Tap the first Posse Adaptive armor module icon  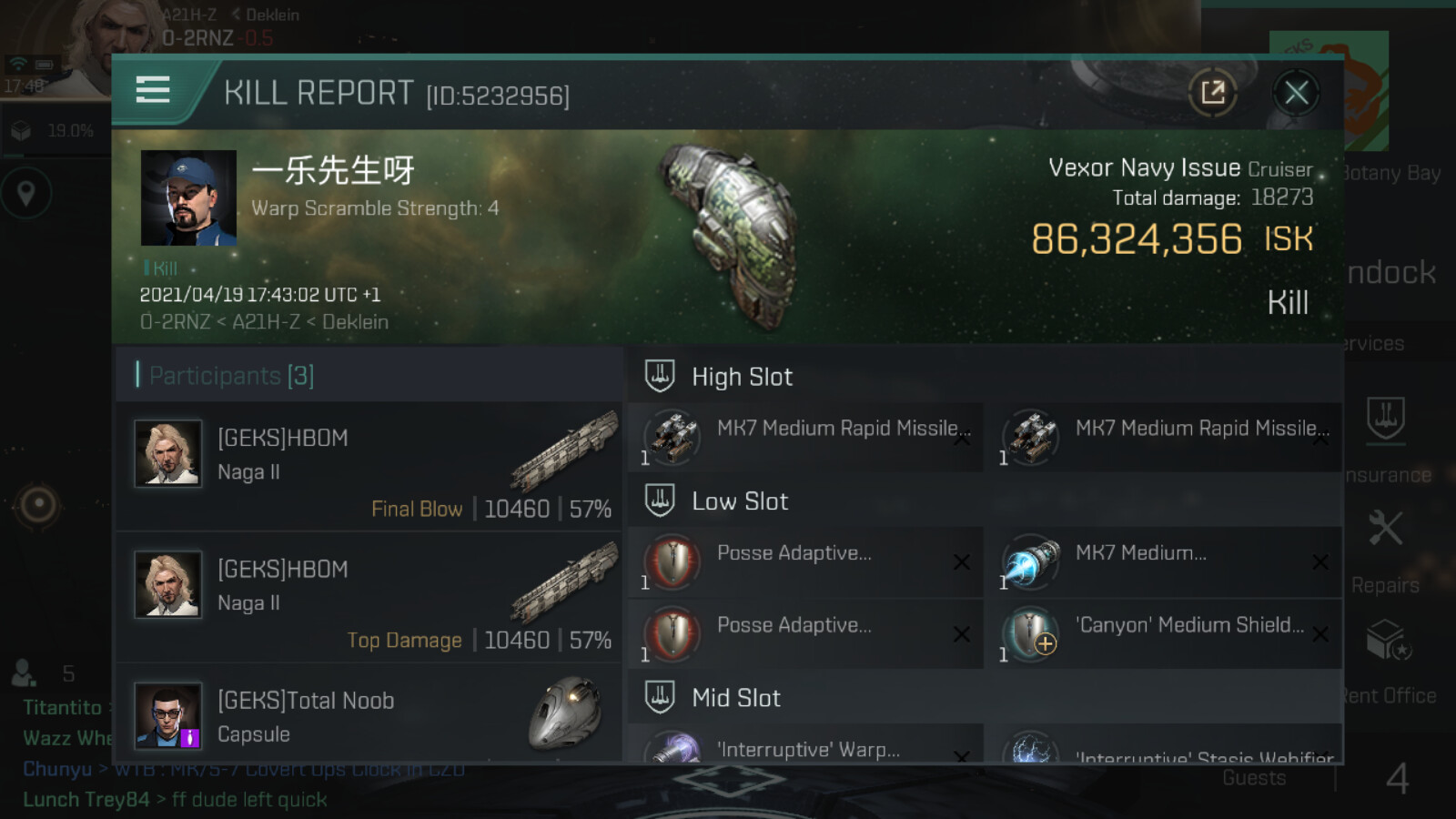(x=672, y=561)
